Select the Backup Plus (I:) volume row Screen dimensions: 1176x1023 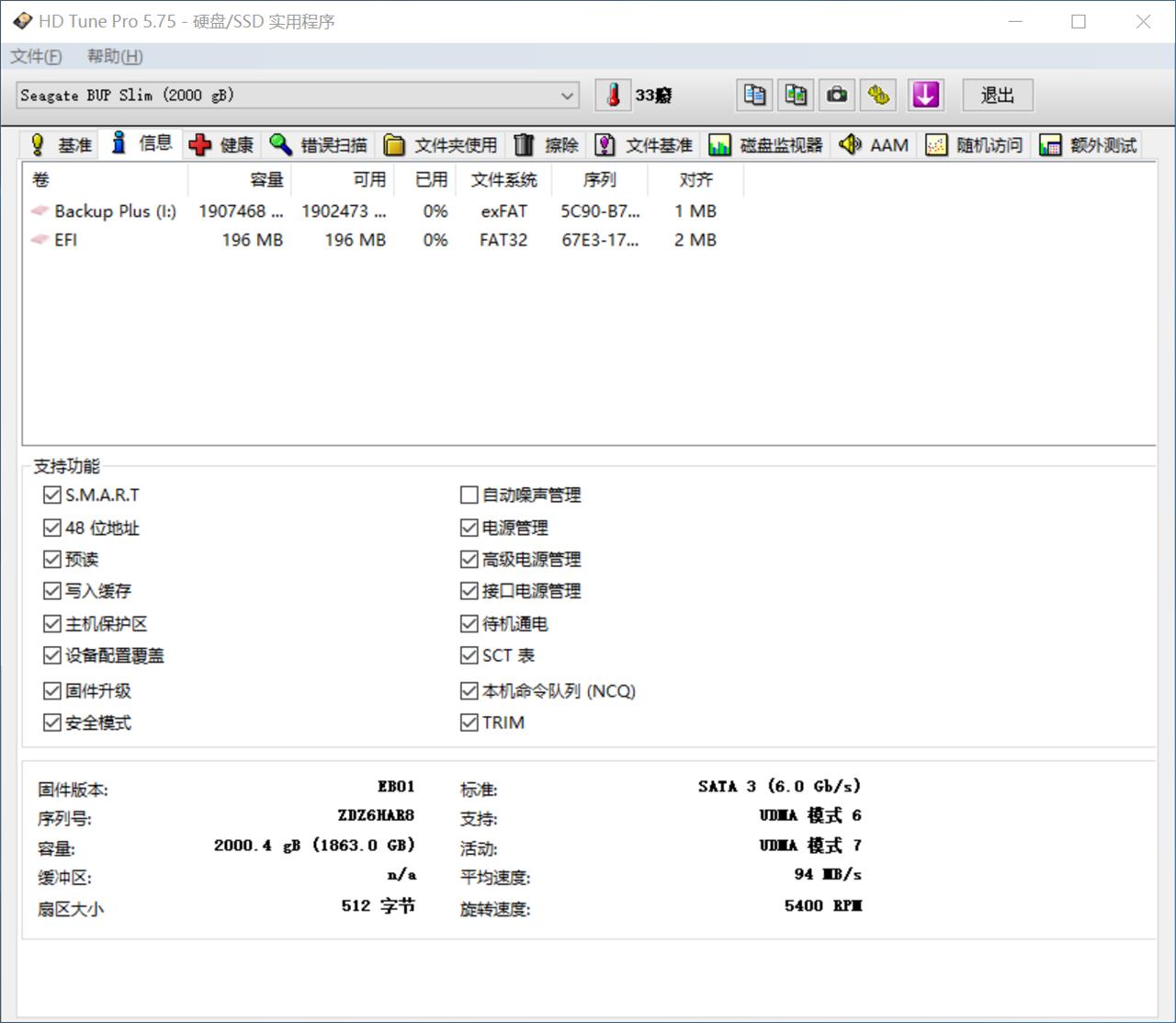pyautogui.click(x=115, y=211)
